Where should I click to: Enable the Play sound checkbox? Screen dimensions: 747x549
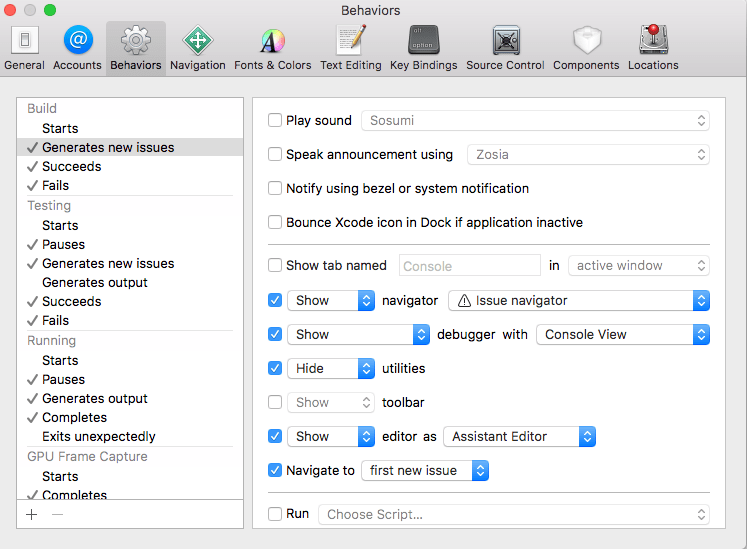(x=275, y=121)
